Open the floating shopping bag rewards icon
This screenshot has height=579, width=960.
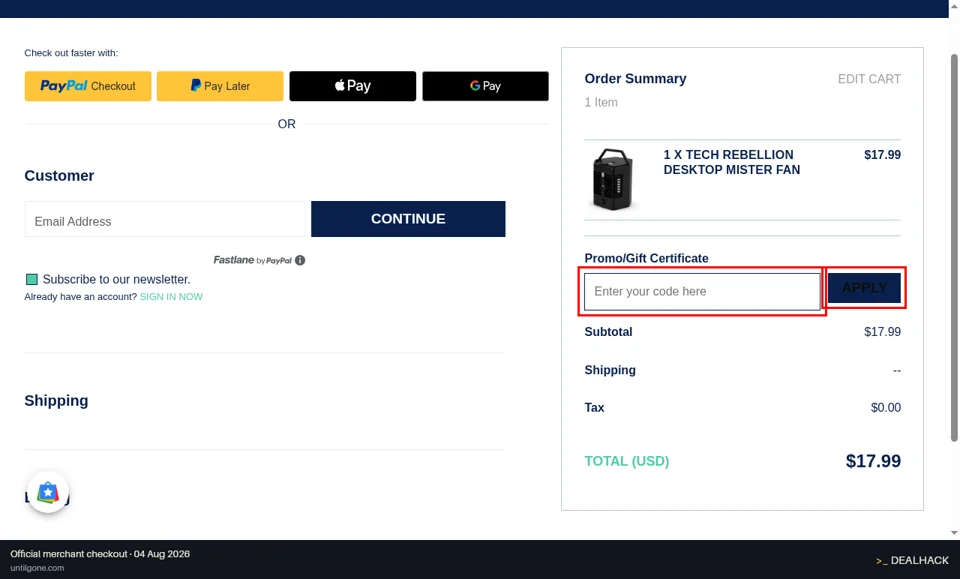click(48, 492)
